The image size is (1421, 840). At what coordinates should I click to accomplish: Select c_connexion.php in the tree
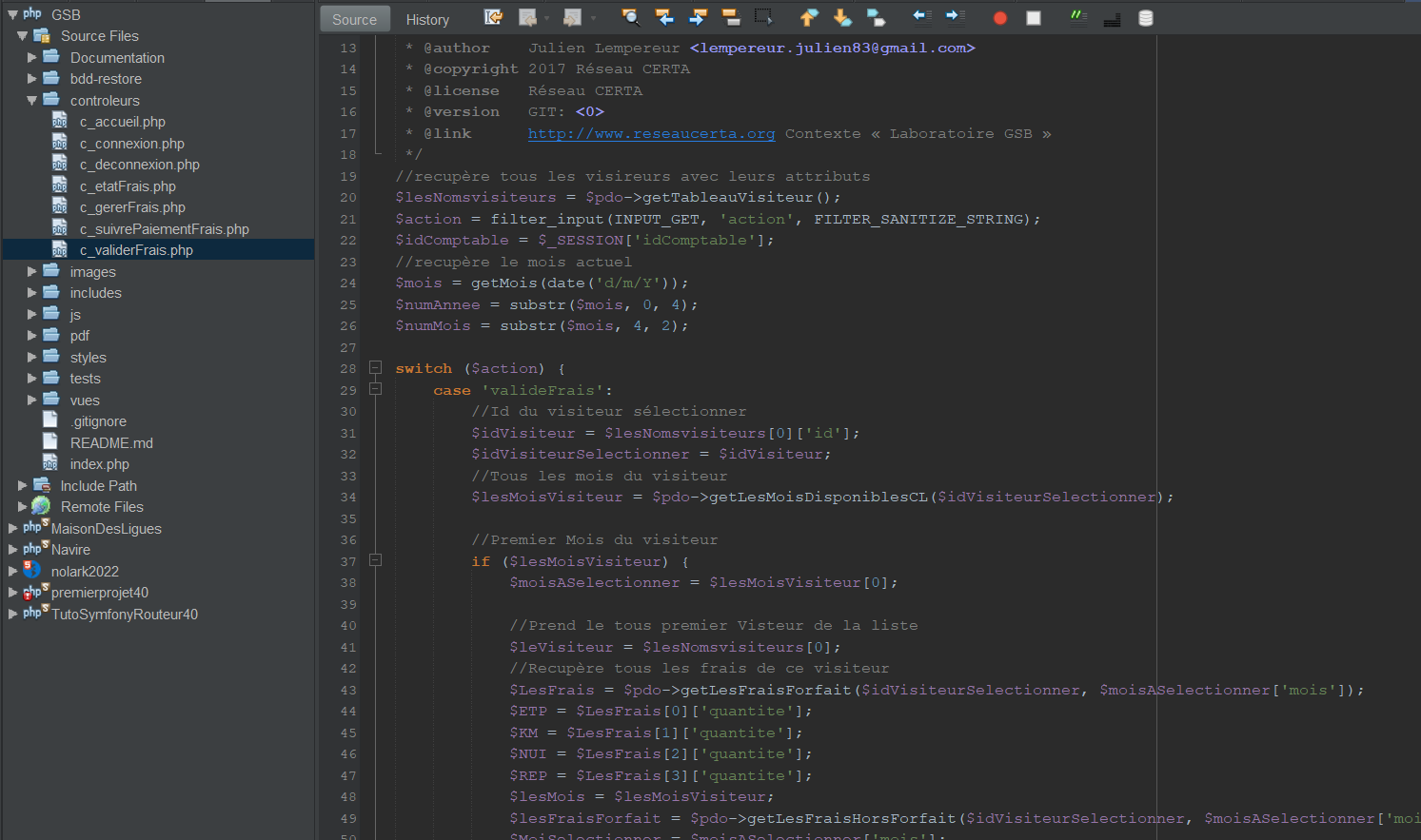(x=132, y=144)
